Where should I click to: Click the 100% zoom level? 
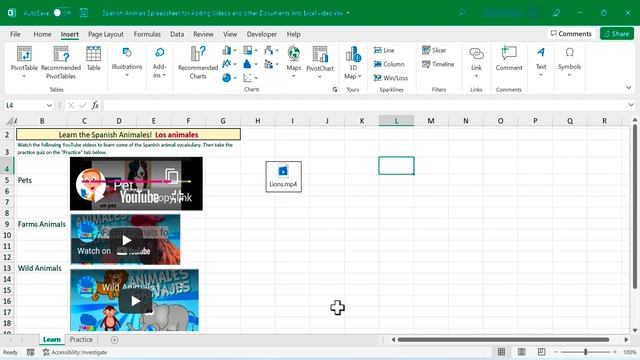(x=629, y=352)
